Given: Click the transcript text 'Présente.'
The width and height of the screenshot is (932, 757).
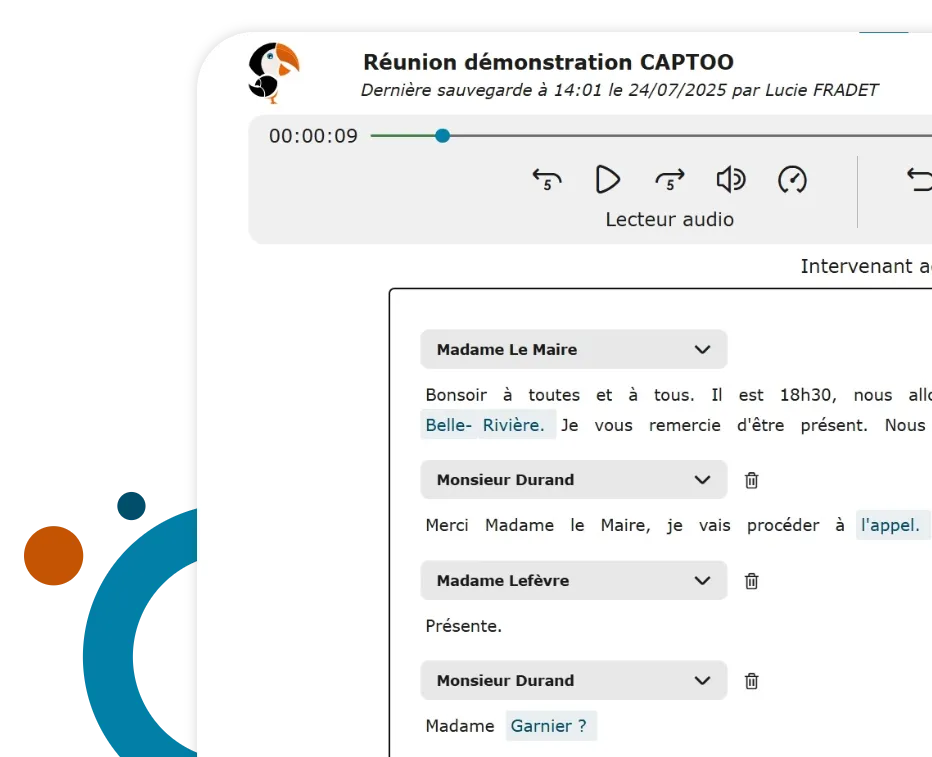Looking at the screenshot, I should click(x=464, y=626).
